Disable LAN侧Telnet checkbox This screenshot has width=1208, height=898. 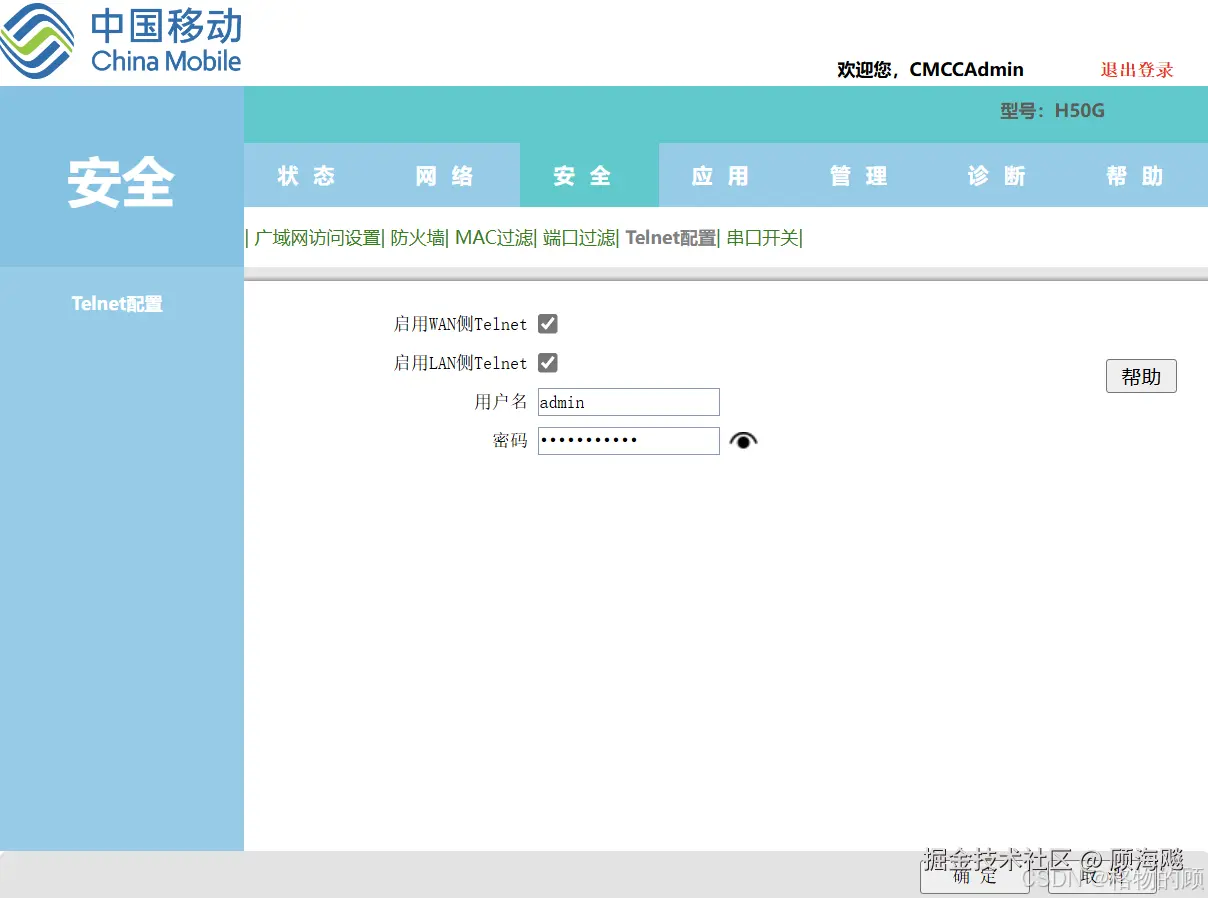coord(547,362)
